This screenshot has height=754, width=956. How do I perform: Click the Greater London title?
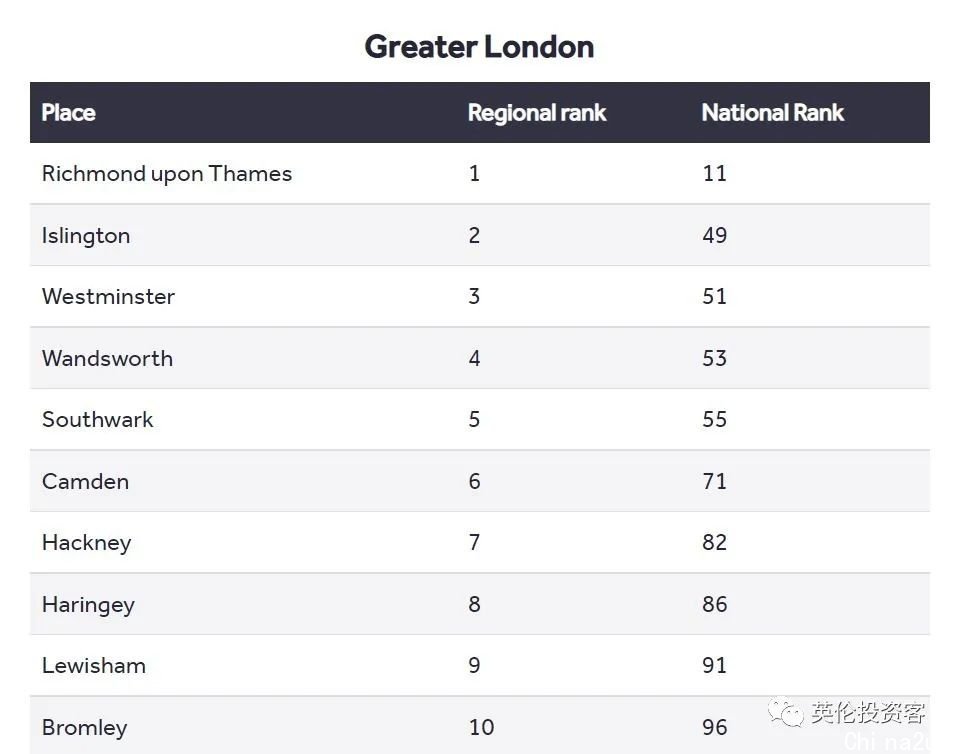click(x=479, y=47)
